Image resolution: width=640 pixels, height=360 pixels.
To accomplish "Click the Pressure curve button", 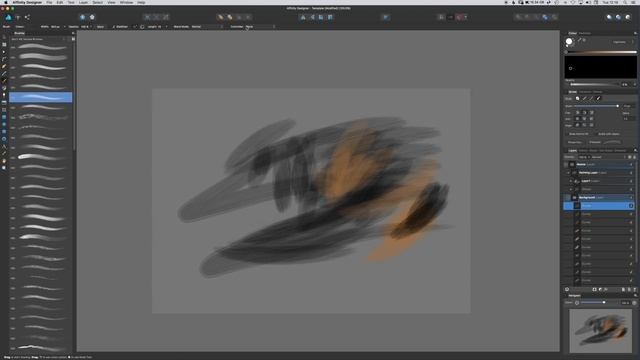I will click(x=612, y=142).
